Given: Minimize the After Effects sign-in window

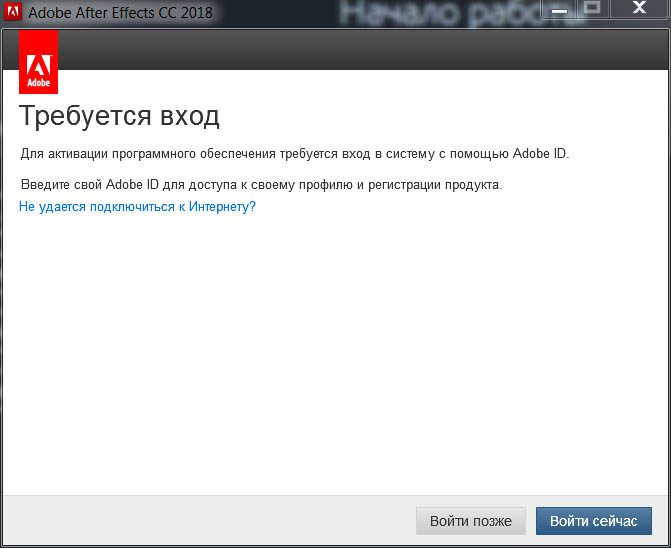Looking at the screenshot, I should tap(559, 9).
